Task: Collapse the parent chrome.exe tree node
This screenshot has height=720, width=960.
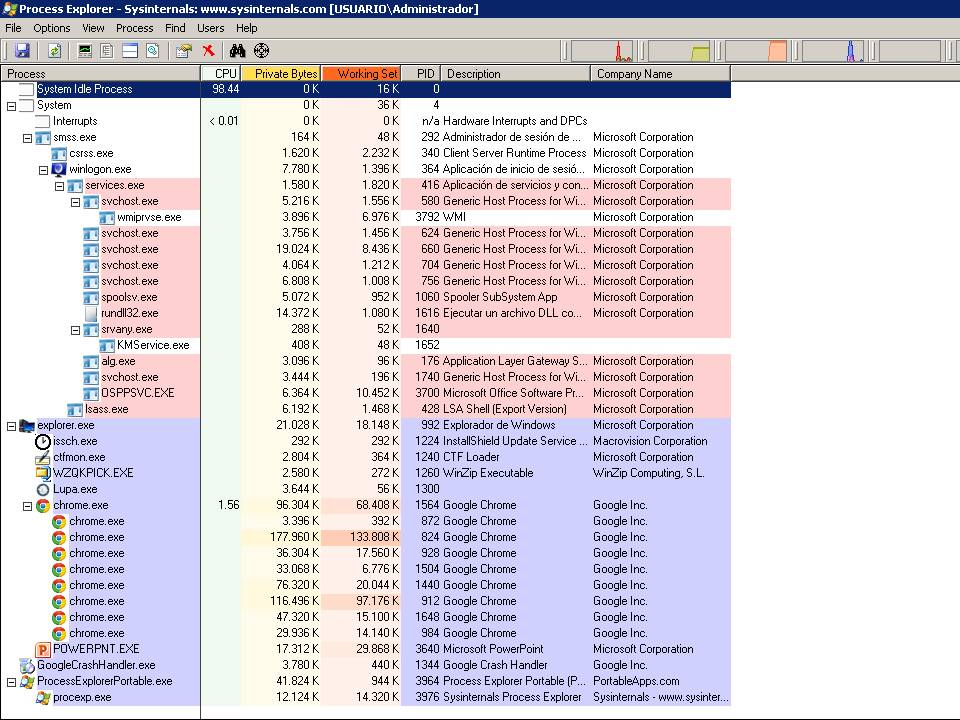Action: [27, 506]
